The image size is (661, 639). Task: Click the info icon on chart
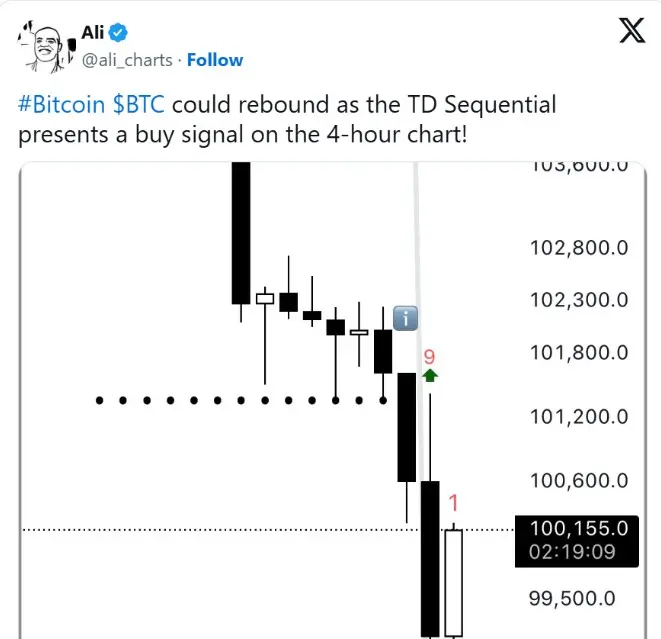(405, 318)
